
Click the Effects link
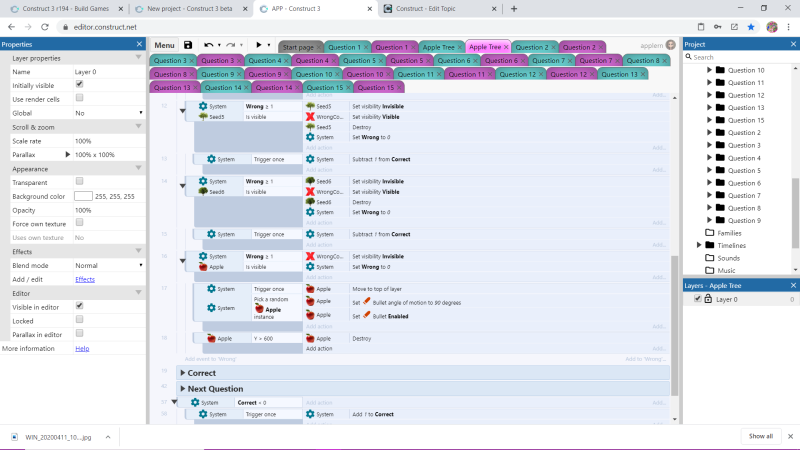85,279
